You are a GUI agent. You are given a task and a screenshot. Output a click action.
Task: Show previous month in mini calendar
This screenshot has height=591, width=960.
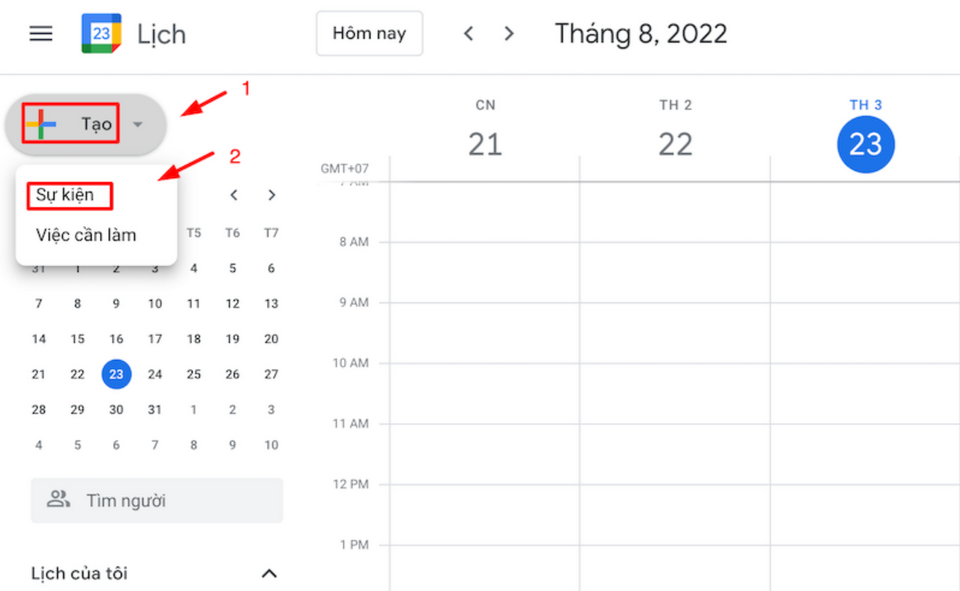point(234,195)
